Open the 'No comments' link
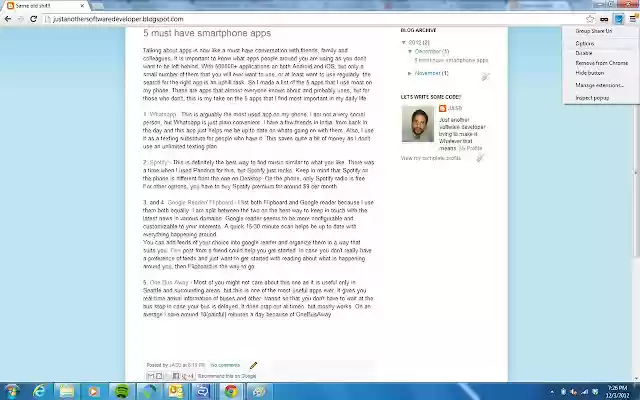This screenshot has width=640, height=400. (225, 365)
